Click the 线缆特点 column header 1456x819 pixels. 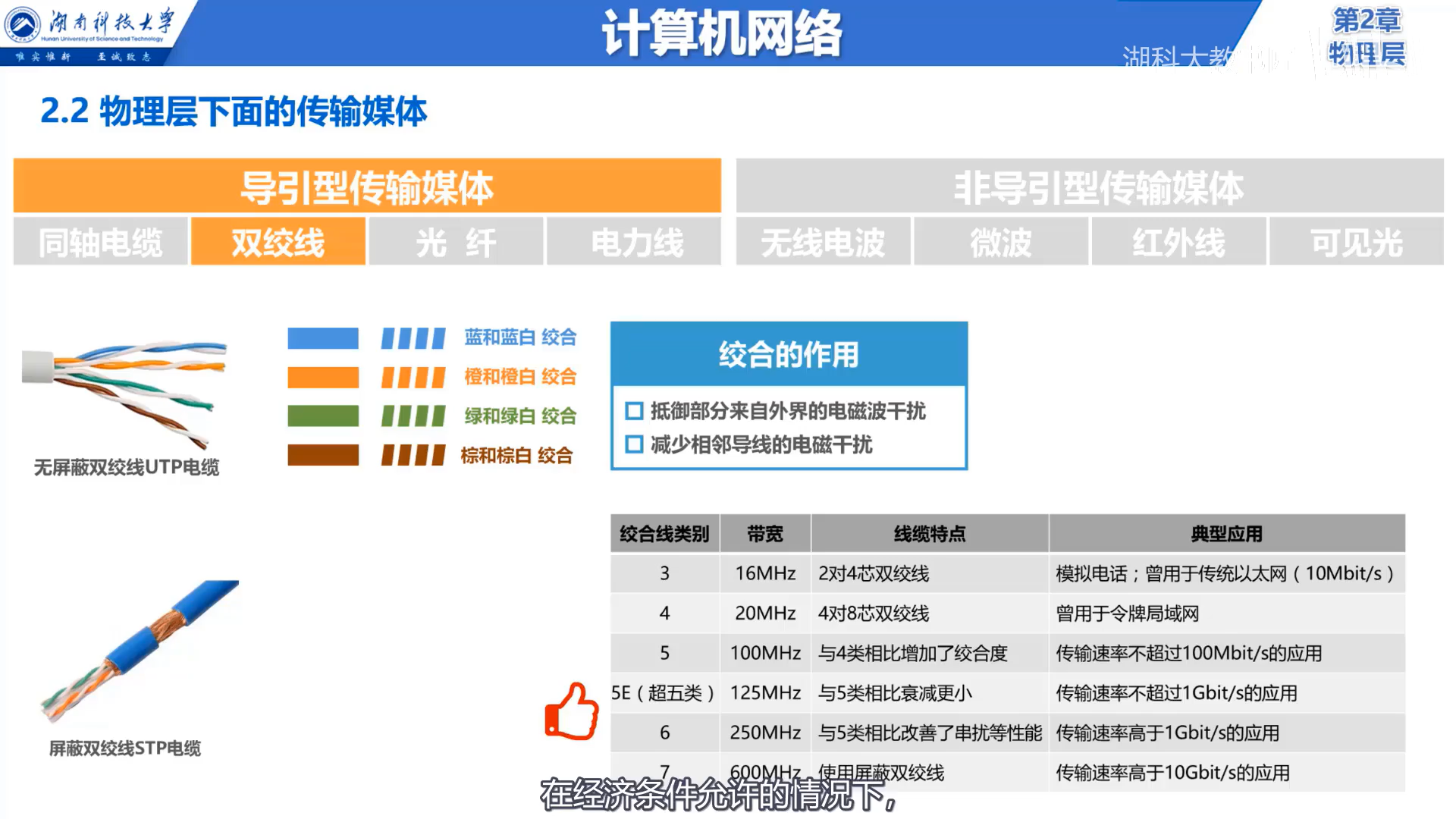930,534
